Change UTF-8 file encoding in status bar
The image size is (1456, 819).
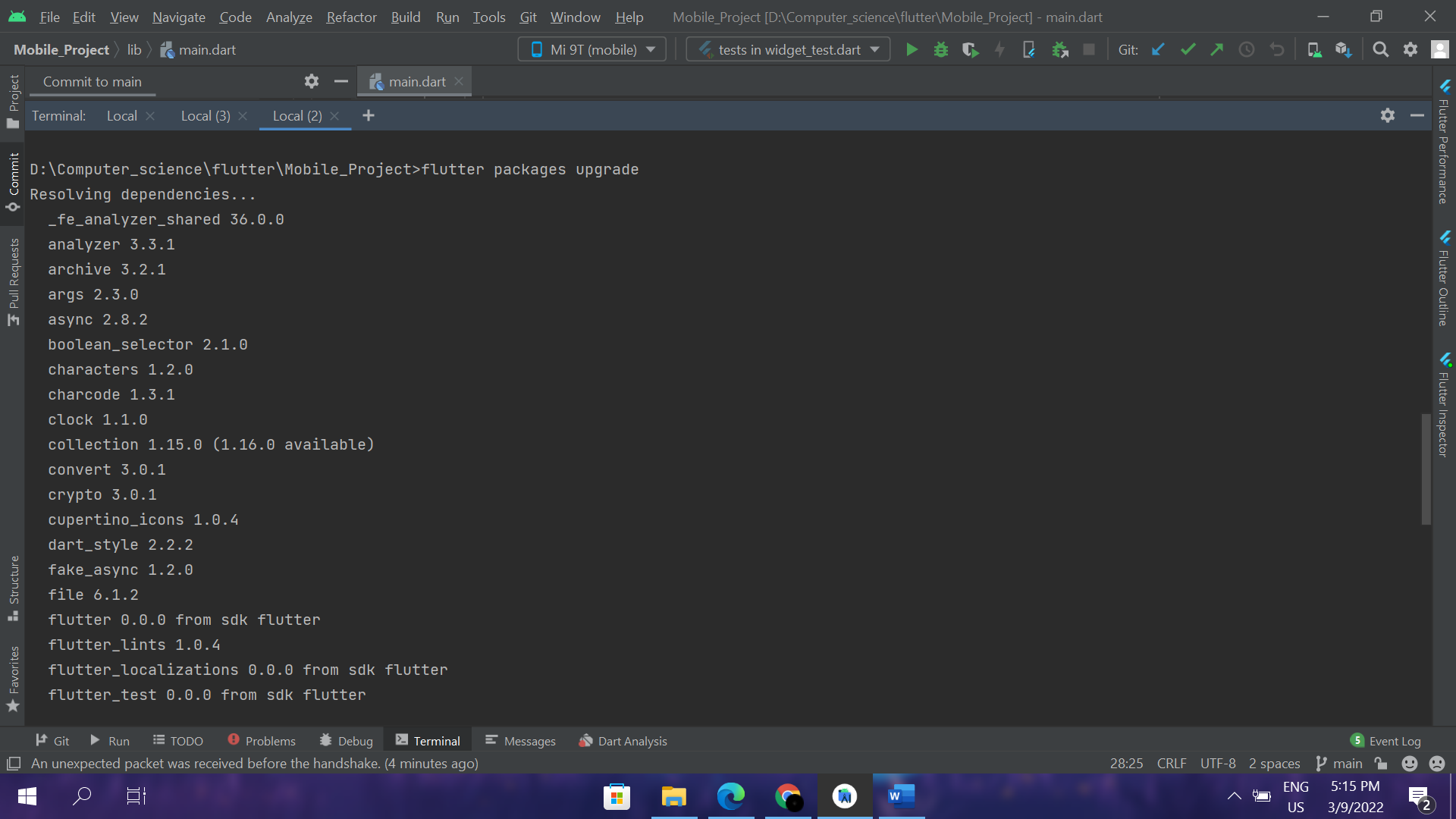(x=1218, y=764)
